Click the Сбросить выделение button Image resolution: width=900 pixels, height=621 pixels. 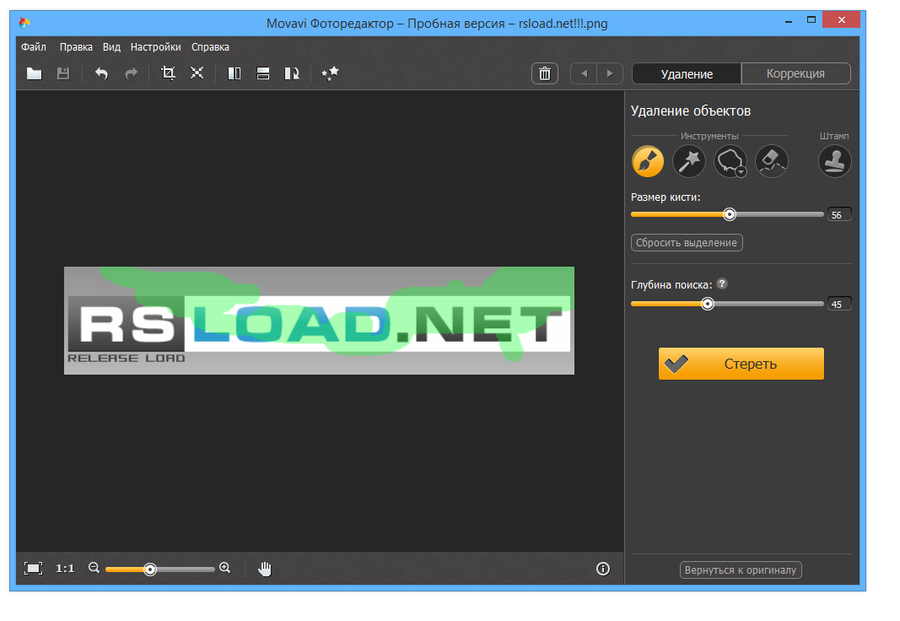(686, 243)
